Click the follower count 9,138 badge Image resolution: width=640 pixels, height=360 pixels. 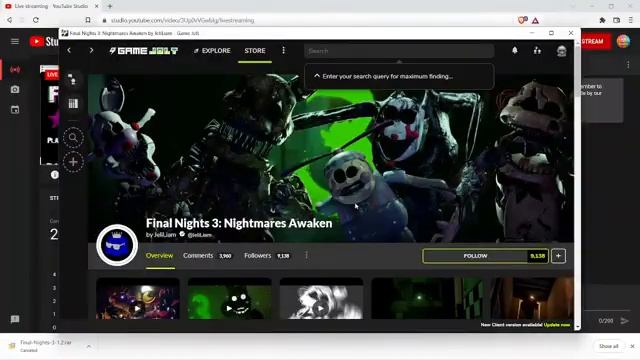[x=537, y=256]
